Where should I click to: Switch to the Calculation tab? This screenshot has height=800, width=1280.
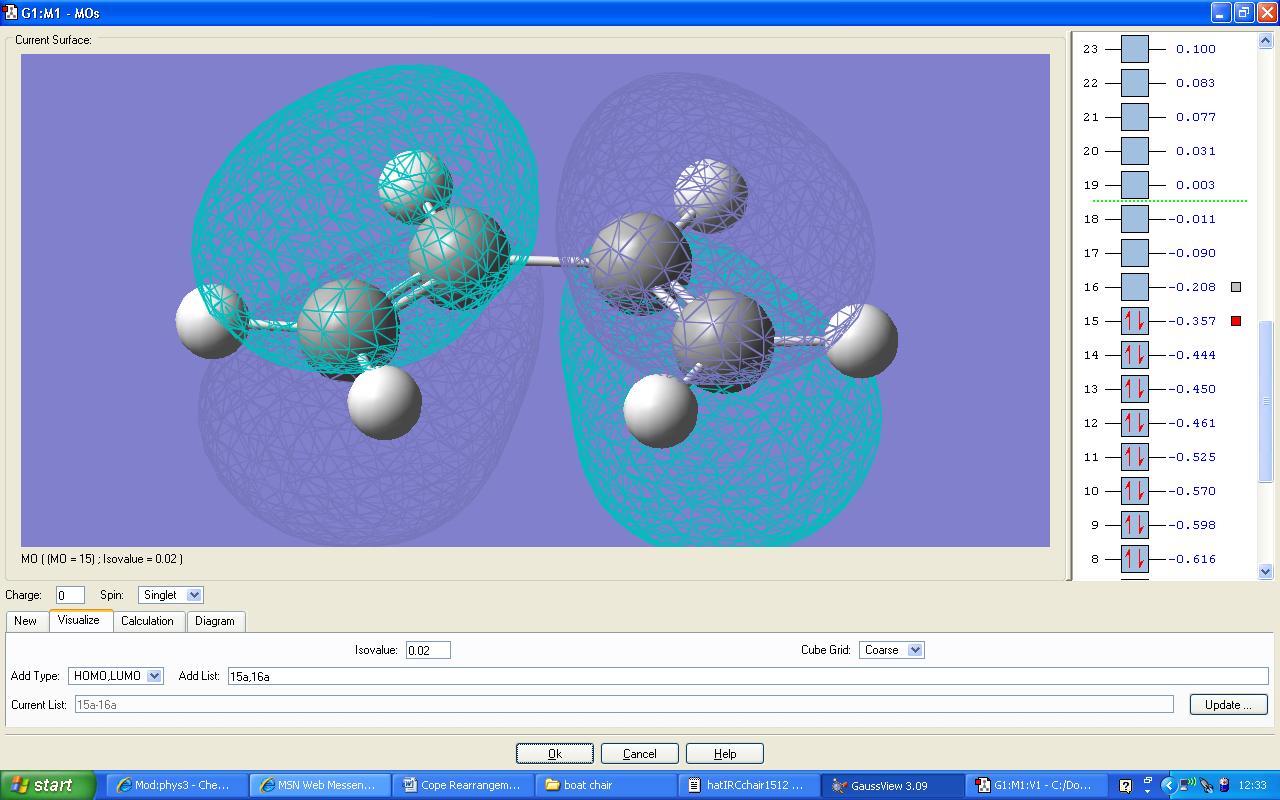click(x=147, y=621)
